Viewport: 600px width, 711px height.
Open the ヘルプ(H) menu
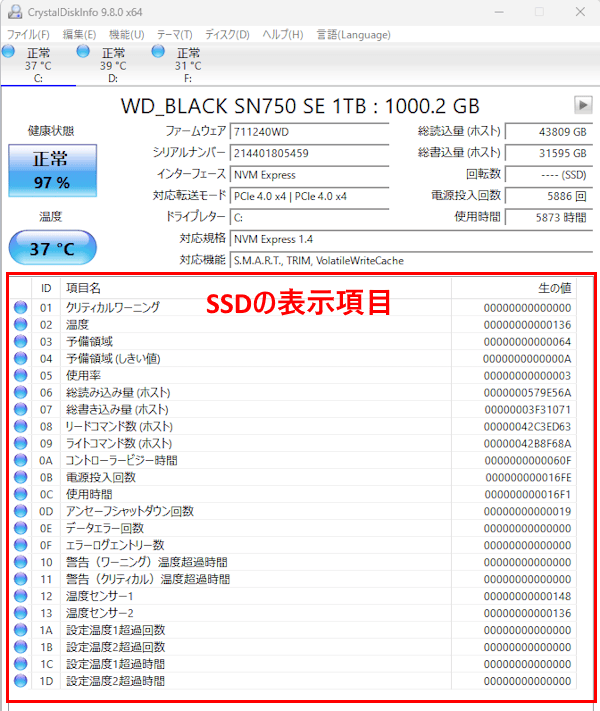(283, 35)
